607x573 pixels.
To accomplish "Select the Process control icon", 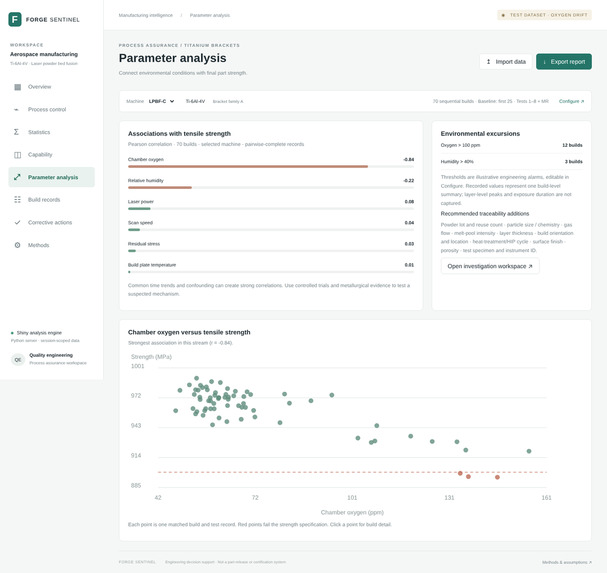I will pos(16,110).
